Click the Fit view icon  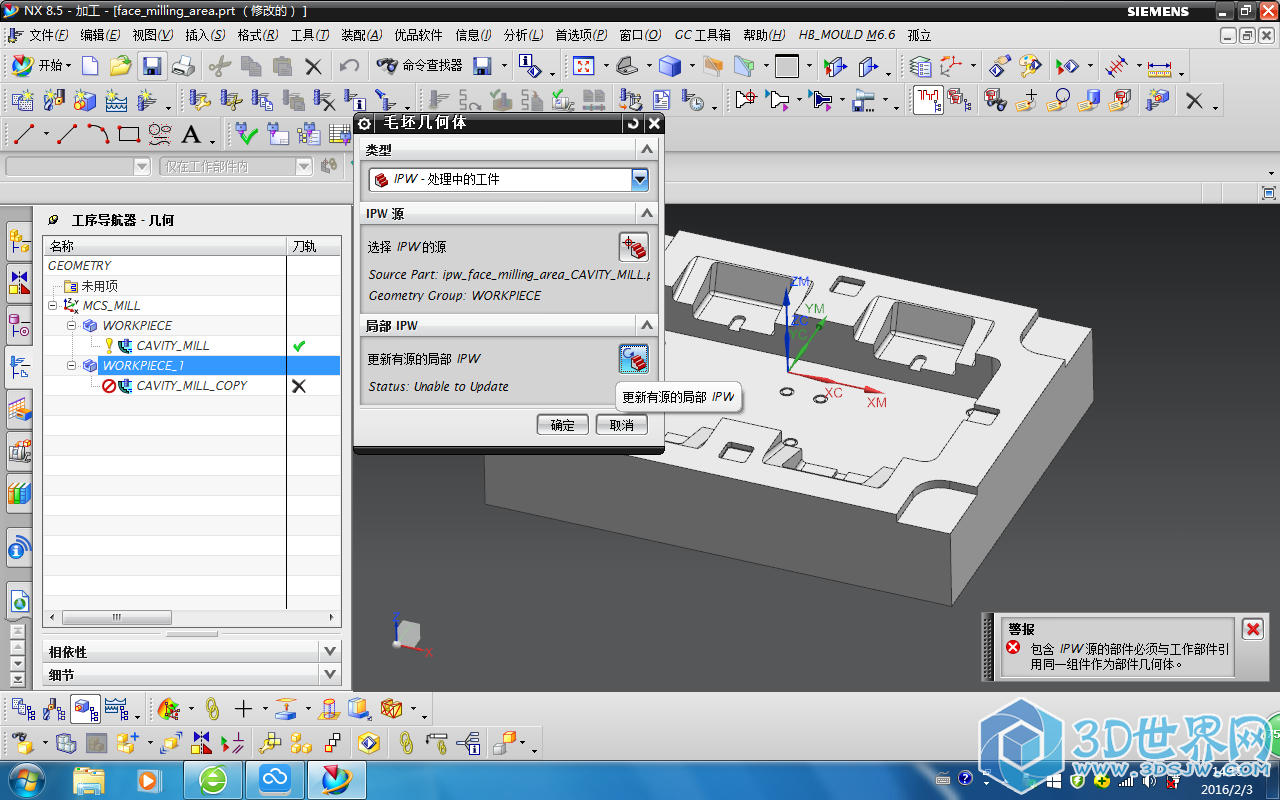583,66
